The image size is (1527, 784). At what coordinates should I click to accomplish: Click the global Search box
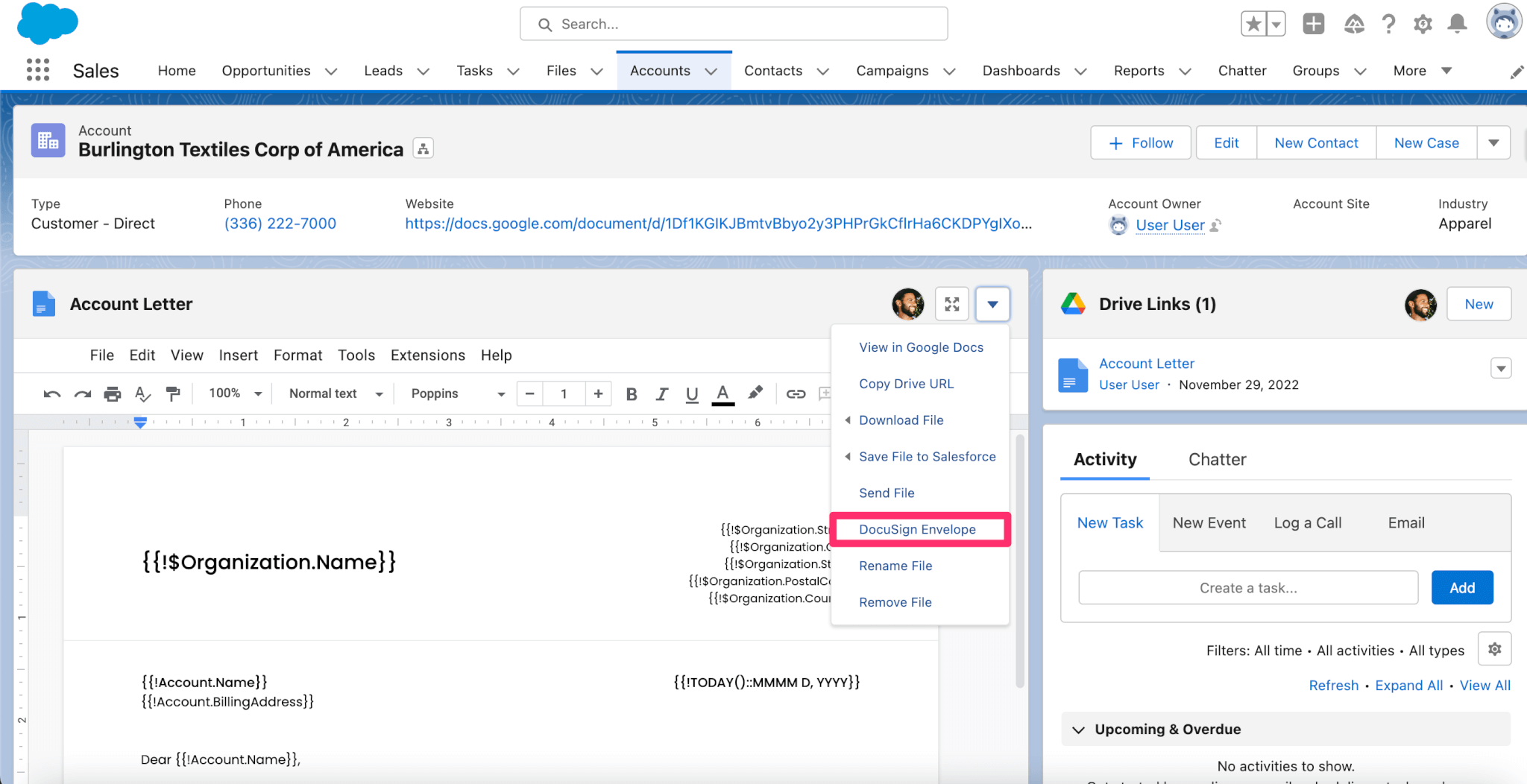coord(734,24)
